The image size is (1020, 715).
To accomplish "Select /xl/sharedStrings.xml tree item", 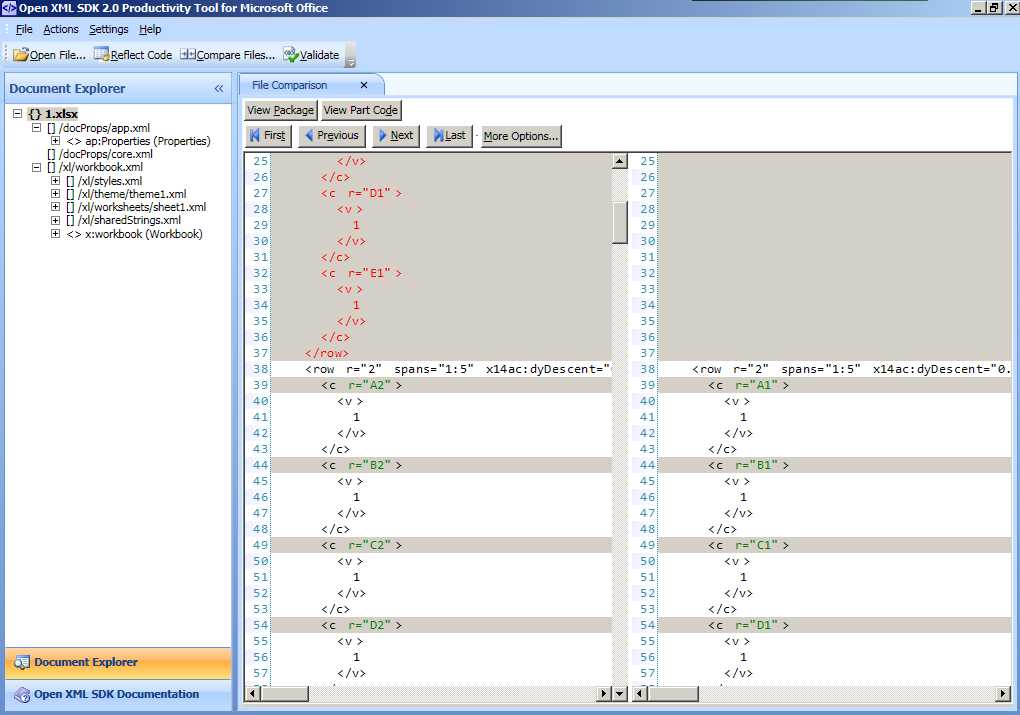I will click(124, 221).
